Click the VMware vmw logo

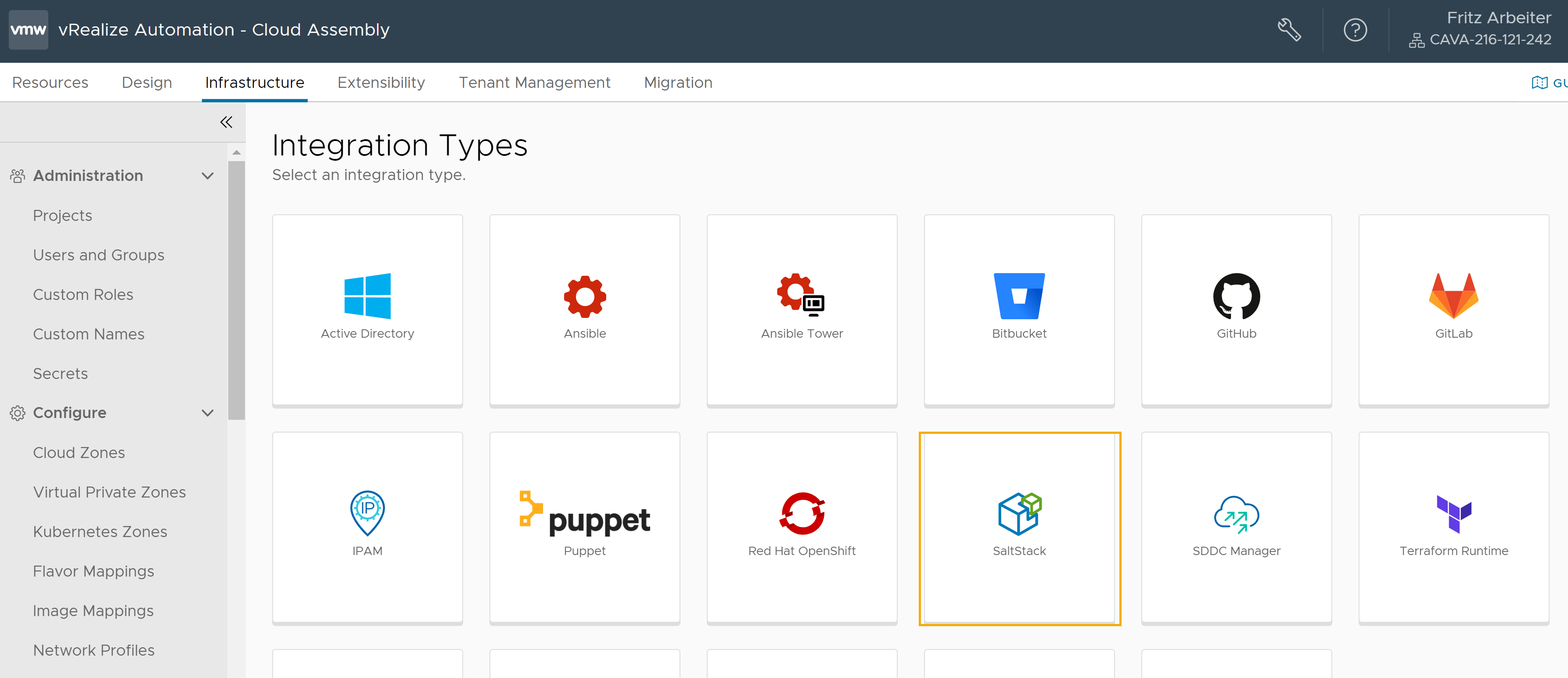(x=29, y=29)
